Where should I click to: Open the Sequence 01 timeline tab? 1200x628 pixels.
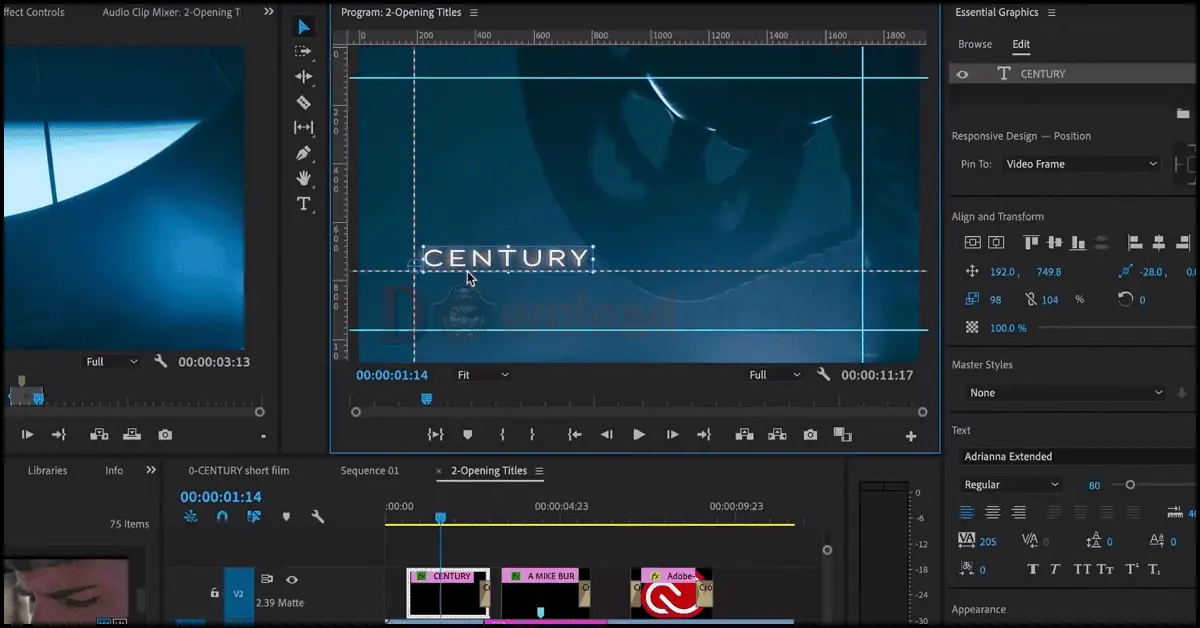click(x=370, y=470)
